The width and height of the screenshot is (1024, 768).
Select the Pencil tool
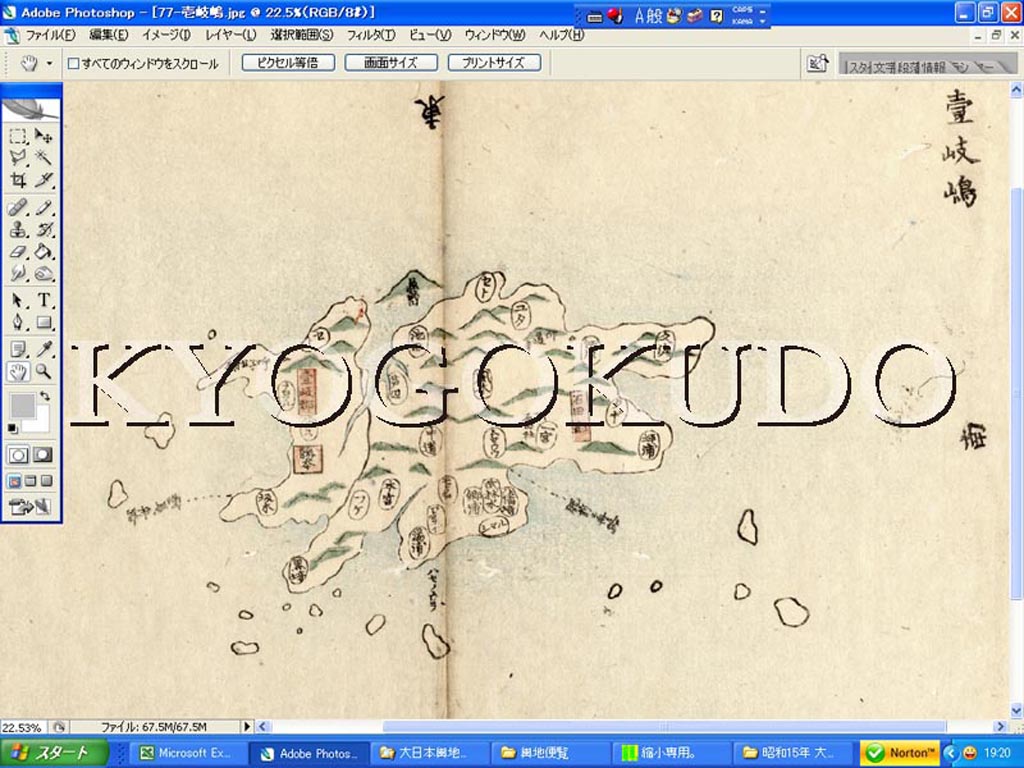point(43,208)
